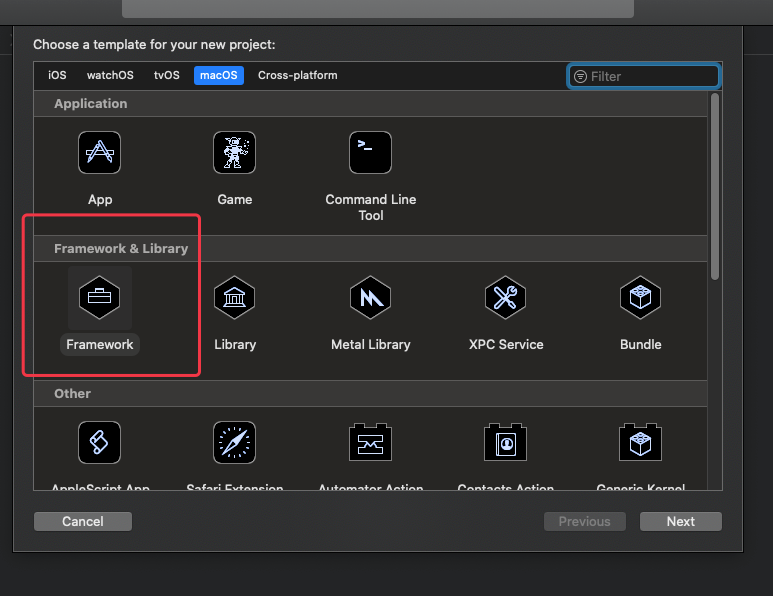The image size is (773, 596).
Task: Click the Previous button
Action: [585, 522]
